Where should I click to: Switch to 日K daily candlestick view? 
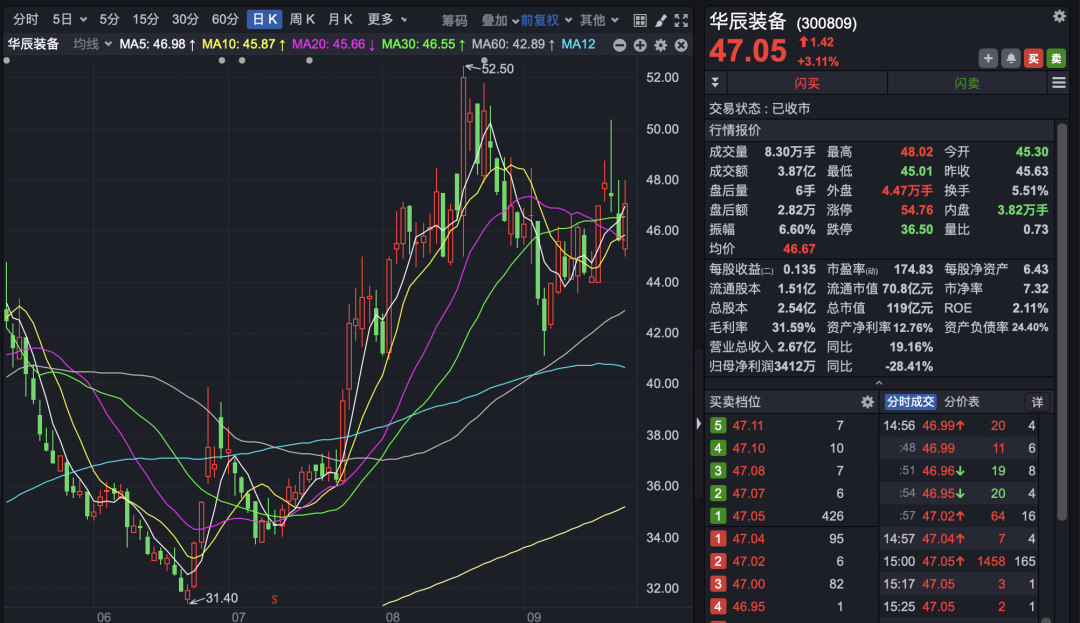(265, 19)
